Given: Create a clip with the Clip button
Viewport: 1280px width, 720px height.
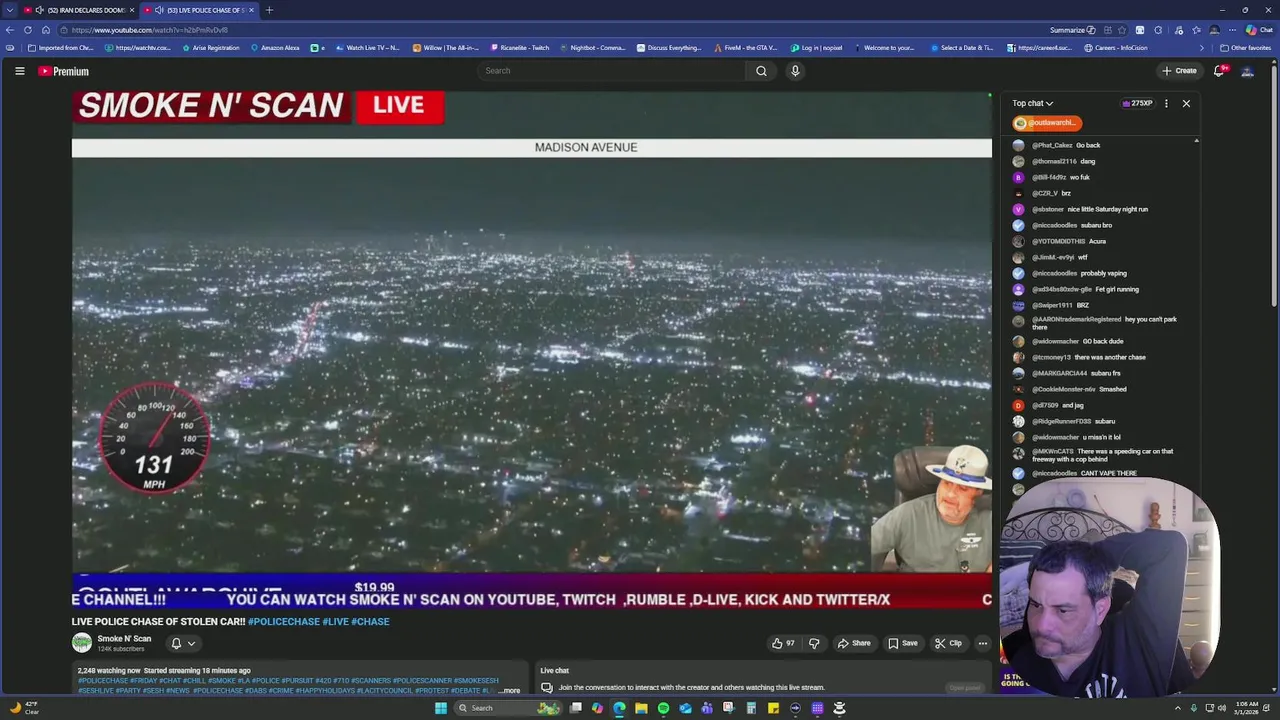Looking at the screenshot, I should (x=948, y=643).
